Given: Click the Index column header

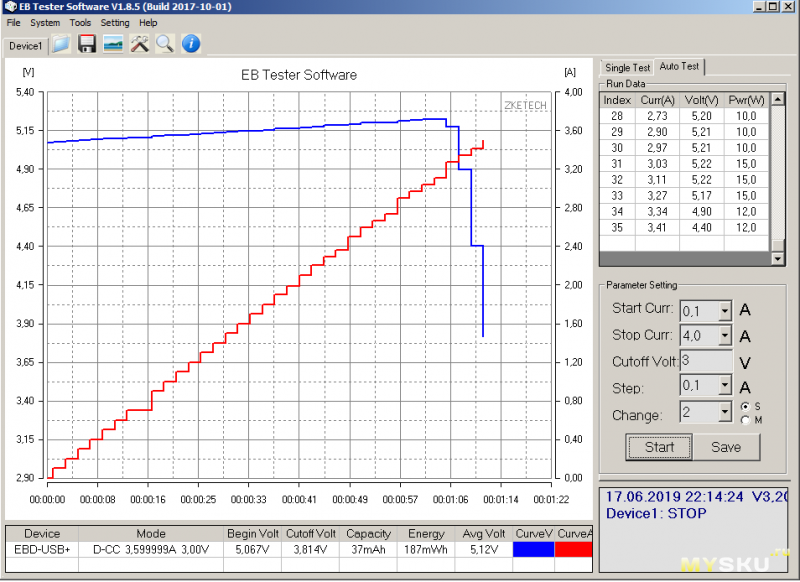Looking at the screenshot, I should click(x=617, y=100).
